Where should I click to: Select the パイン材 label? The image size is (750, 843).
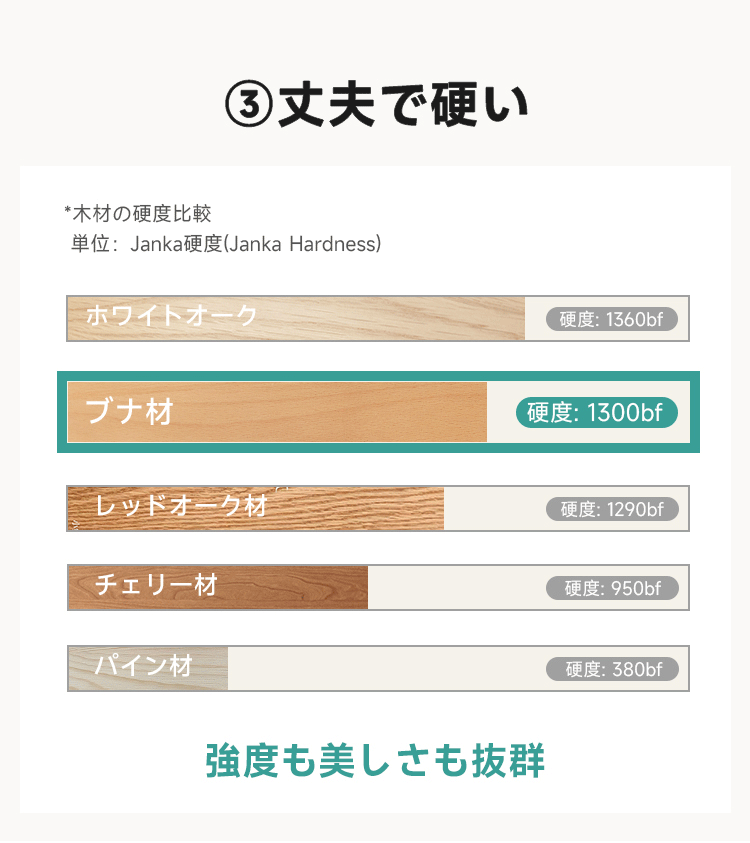click(x=143, y=665)
